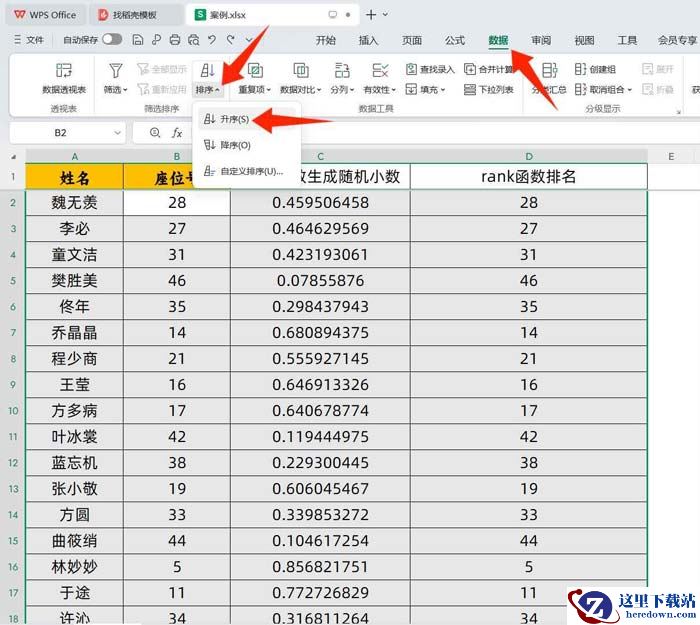Toggle the AutoSave (自动保存) switch
Screen dimensions: 700x625
click(111, 40)
